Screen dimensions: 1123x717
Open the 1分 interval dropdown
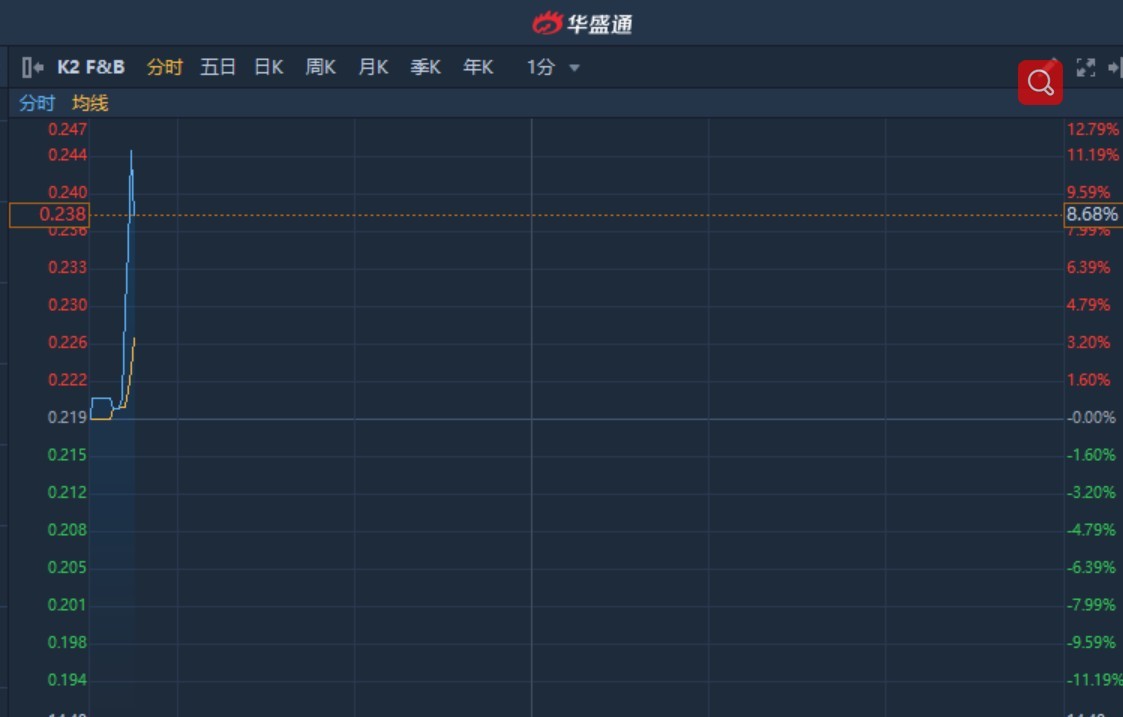point(553,67)
